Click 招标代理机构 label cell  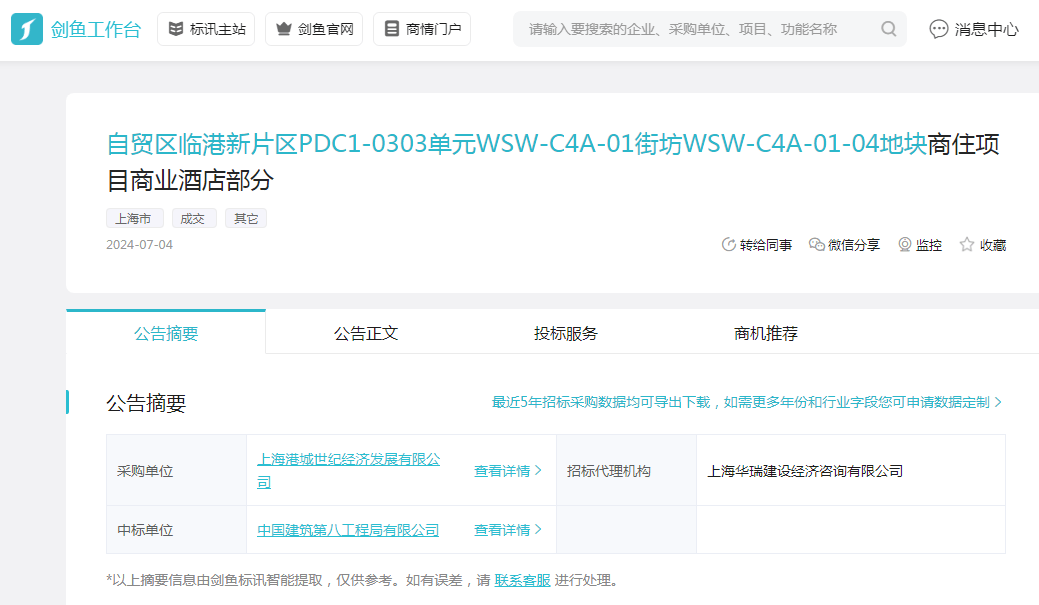[626, 471]
